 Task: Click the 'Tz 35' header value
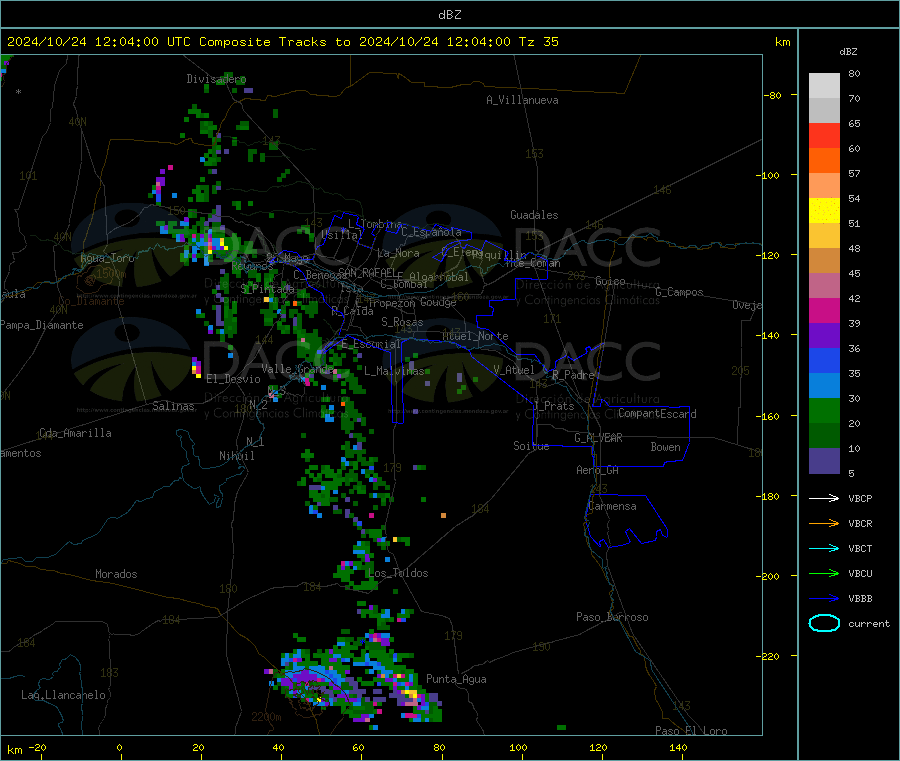(x=538, y=42)
